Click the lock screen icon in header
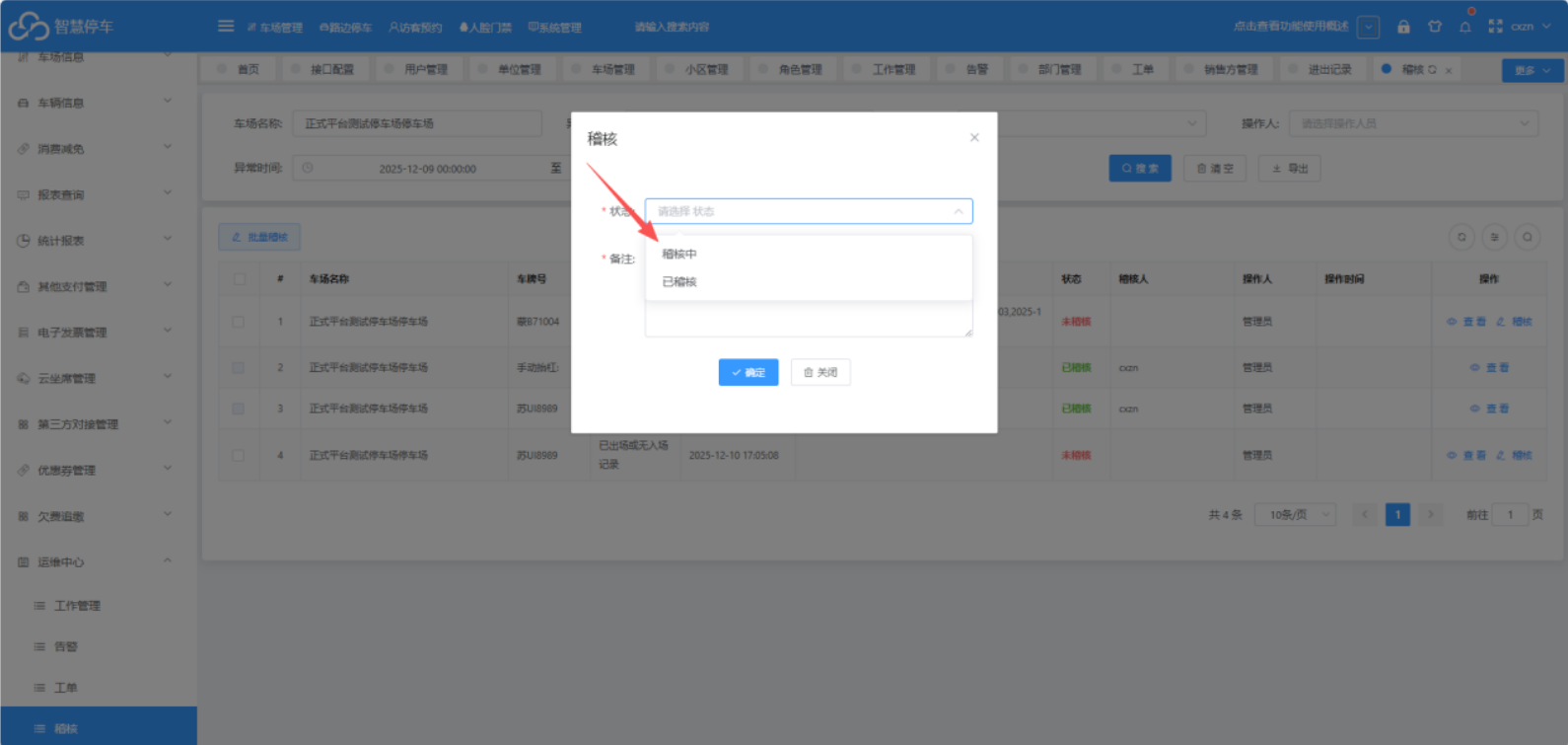1568x745 pixels. point(1403,27)
